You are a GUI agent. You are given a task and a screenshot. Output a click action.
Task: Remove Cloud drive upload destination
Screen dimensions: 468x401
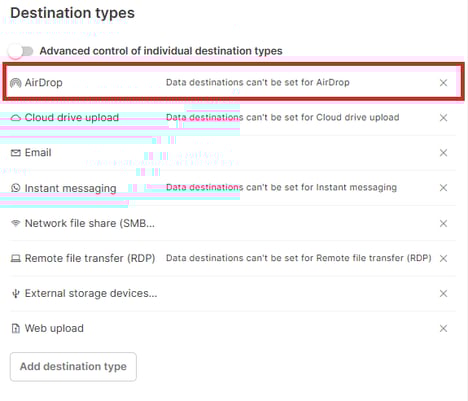point(443,118)
